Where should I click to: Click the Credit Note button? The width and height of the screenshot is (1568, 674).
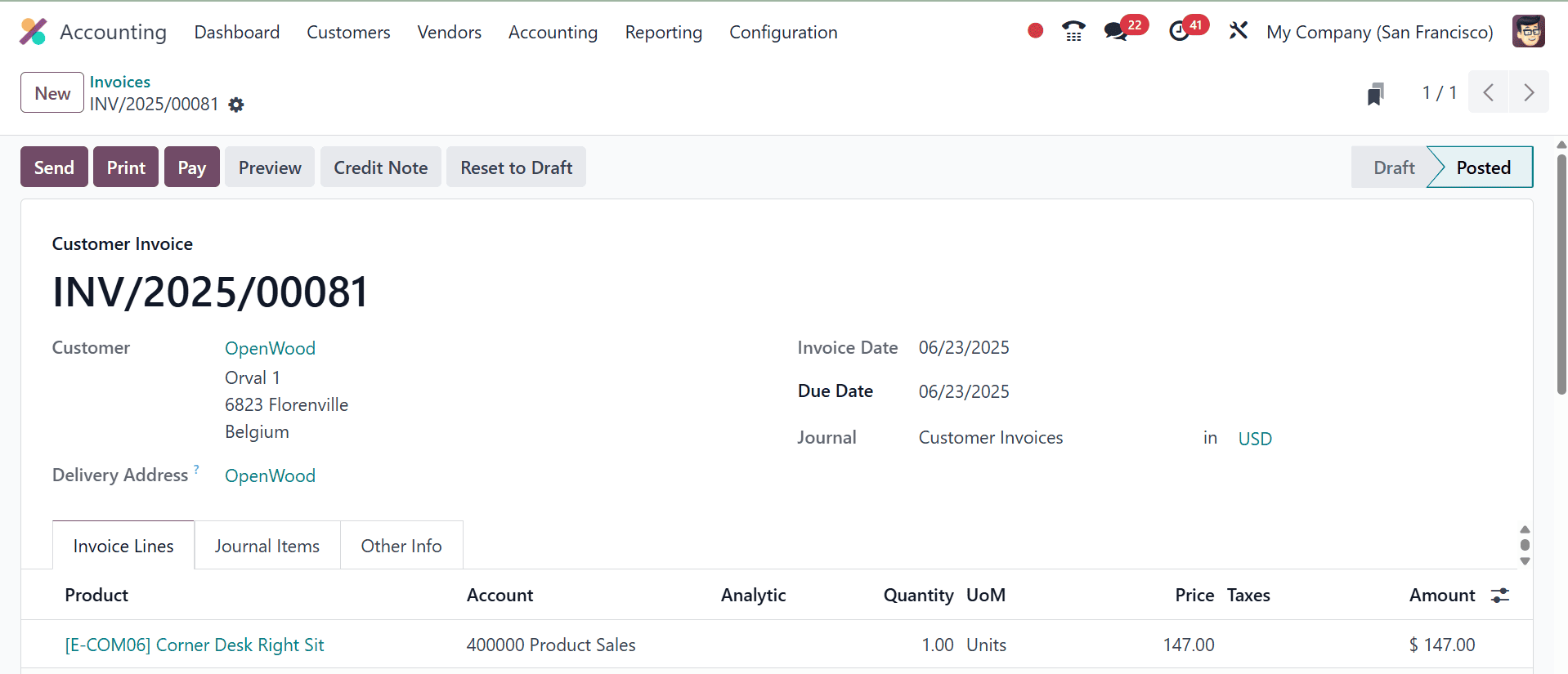[x=381, y=167]
